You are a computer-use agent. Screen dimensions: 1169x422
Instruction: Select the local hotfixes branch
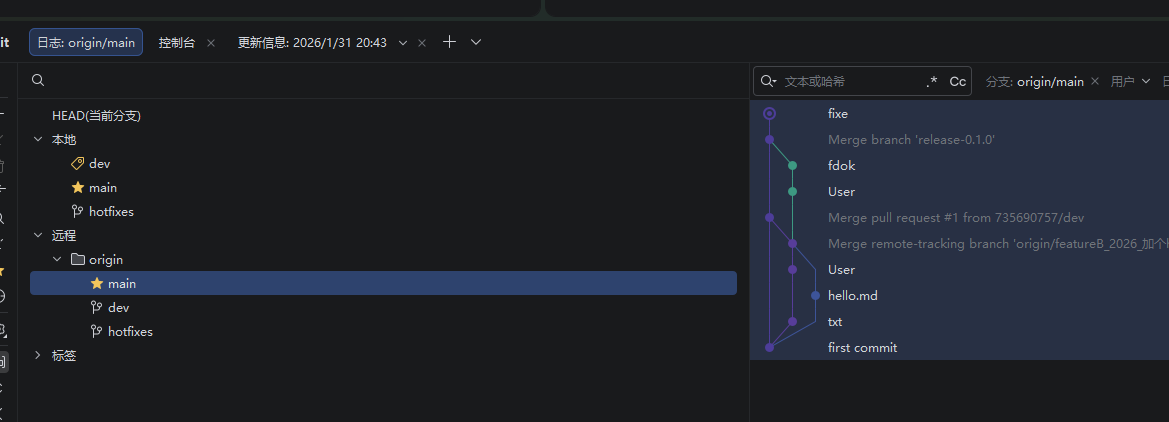pos(111,211)
